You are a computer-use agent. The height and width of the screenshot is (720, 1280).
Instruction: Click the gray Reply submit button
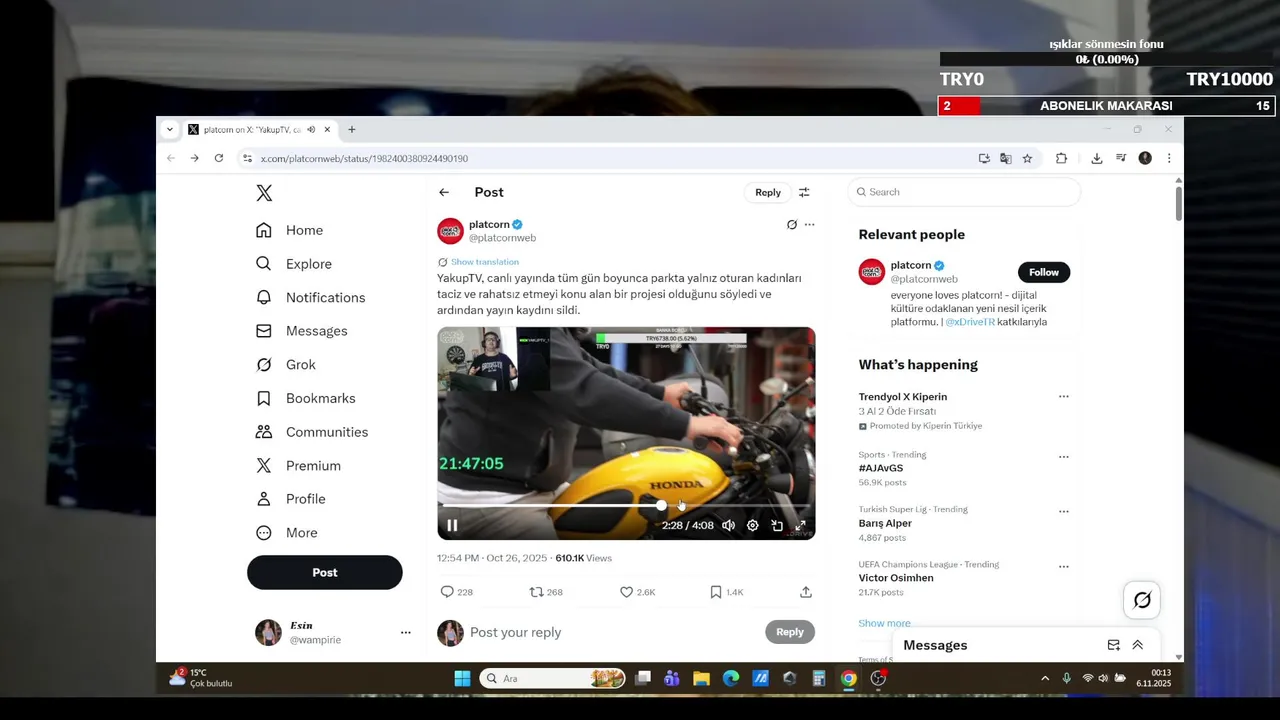[x=790, y=632]
